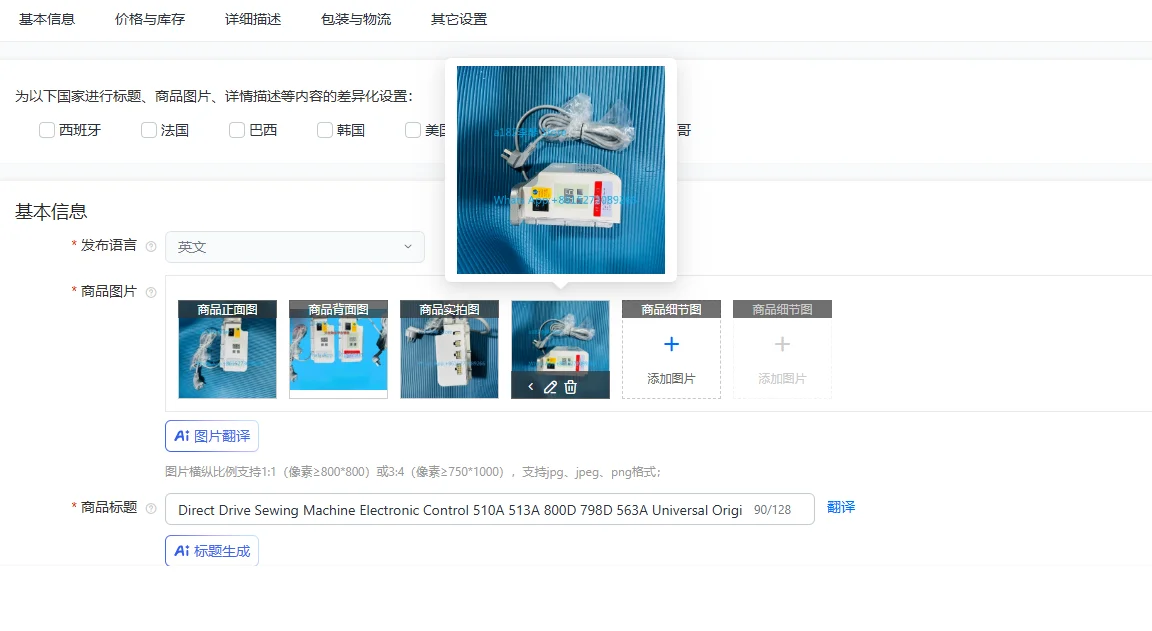Edit the hovered image with pencil icon

[x=550, y=386]
